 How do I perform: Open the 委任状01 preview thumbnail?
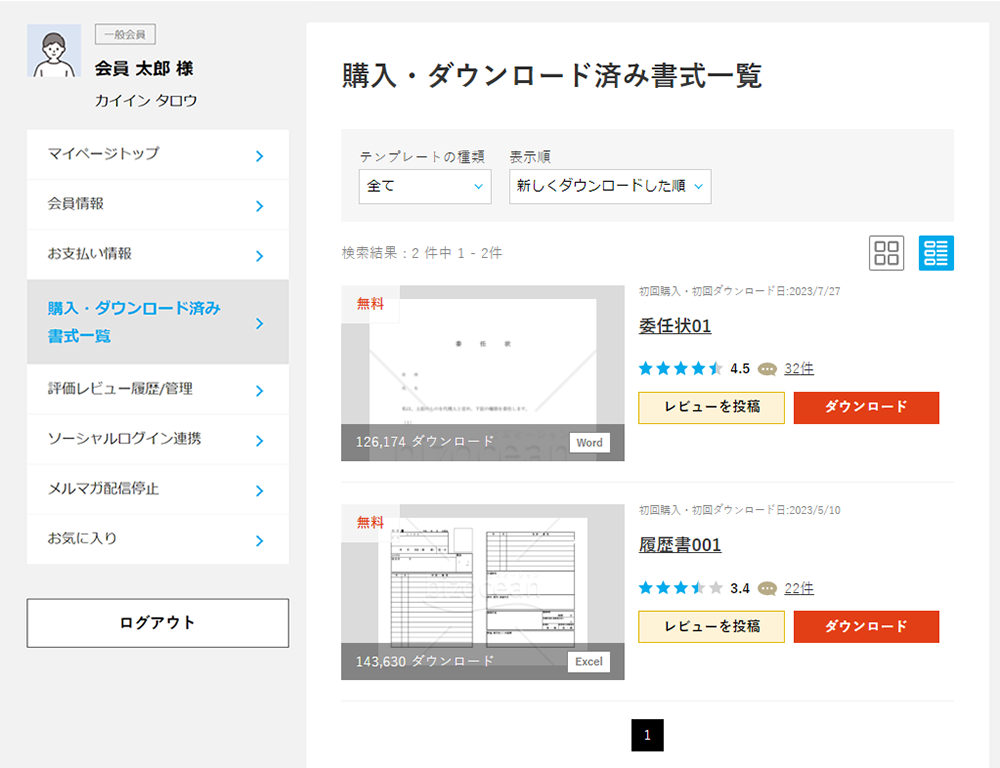(x=483, y=373)
